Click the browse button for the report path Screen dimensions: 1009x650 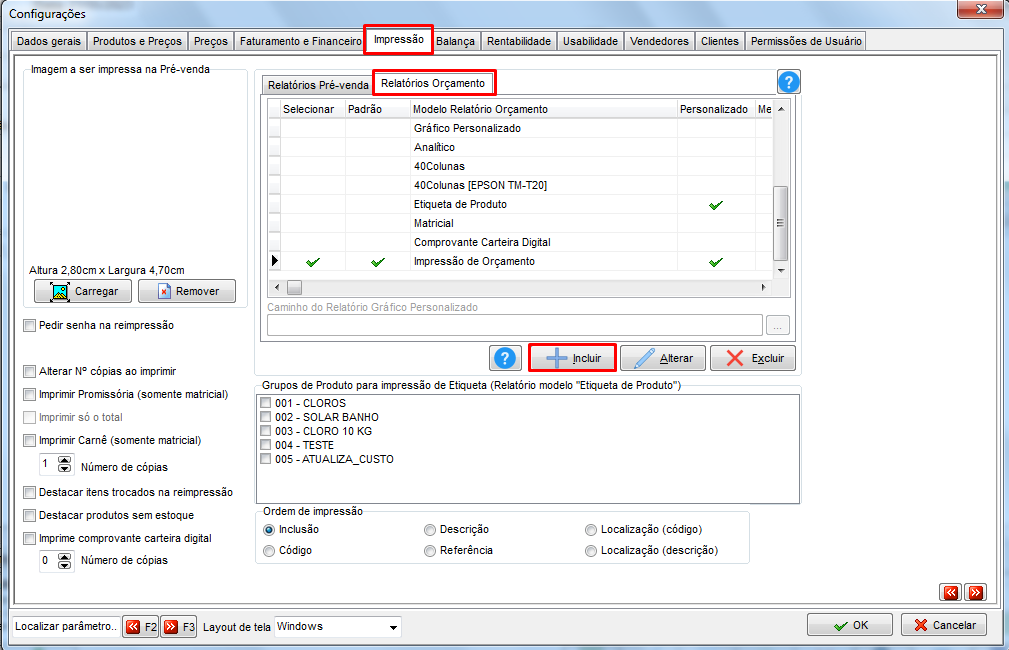click(x=777, y=326)
